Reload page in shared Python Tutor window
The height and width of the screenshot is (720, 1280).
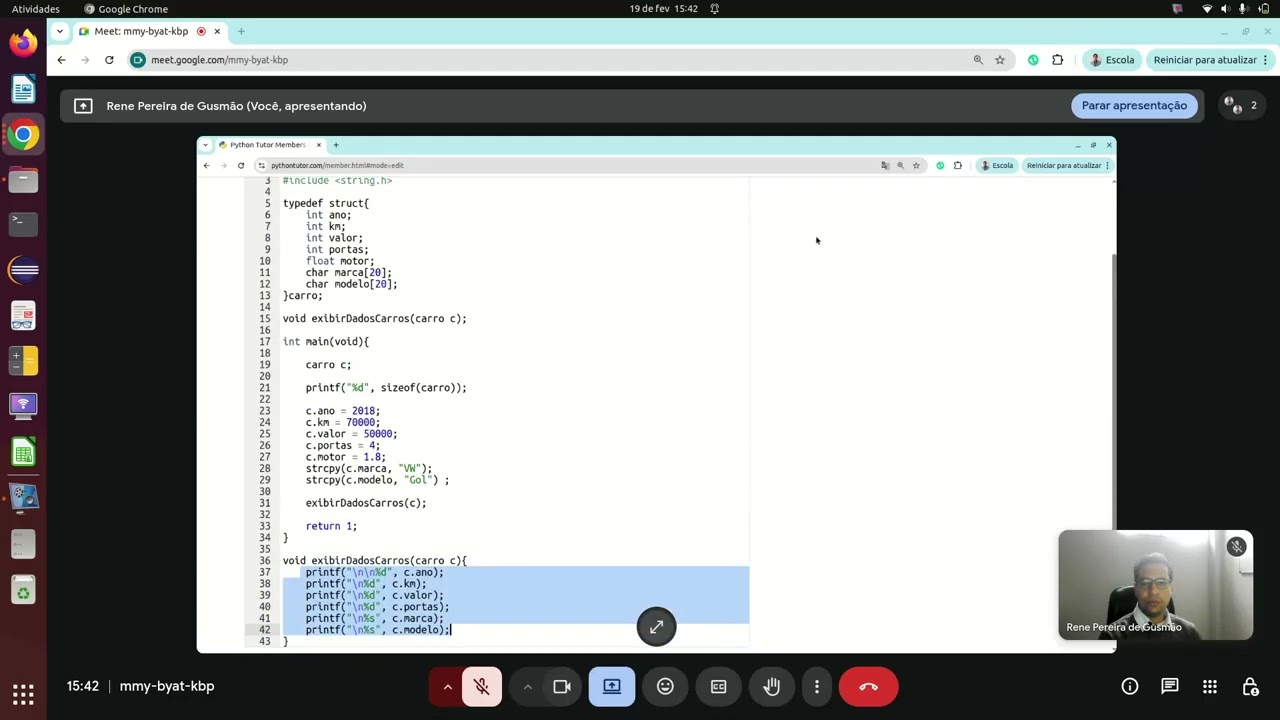(241, 165)
